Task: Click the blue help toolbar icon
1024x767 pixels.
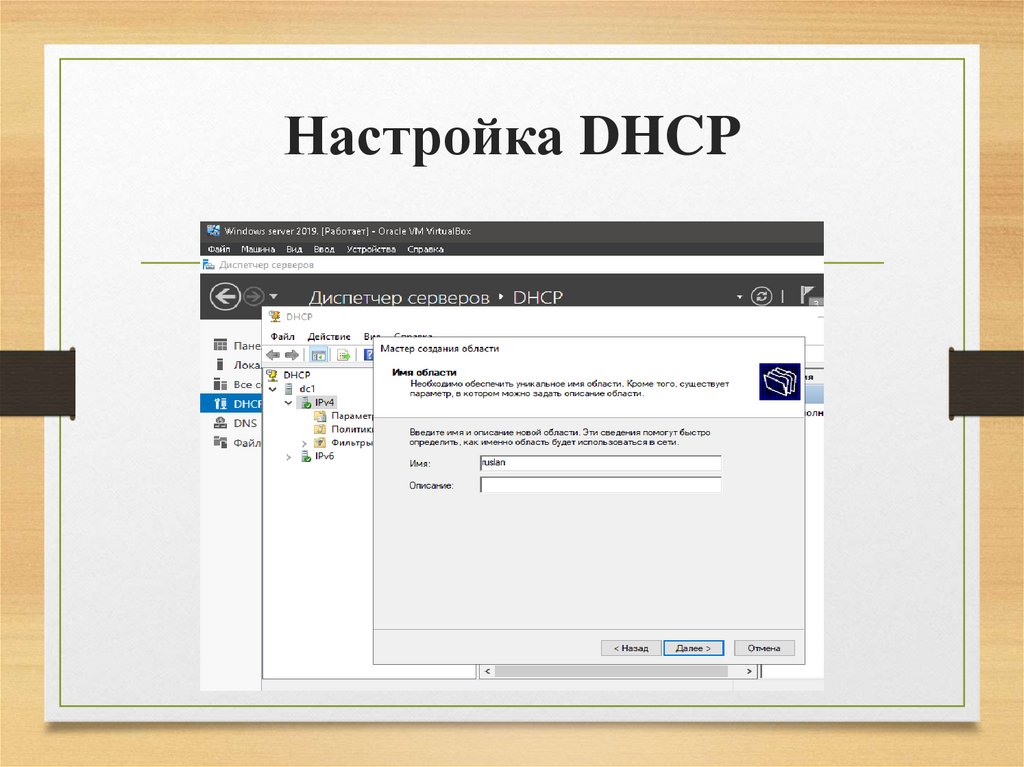Action: [x=368, y=355]
